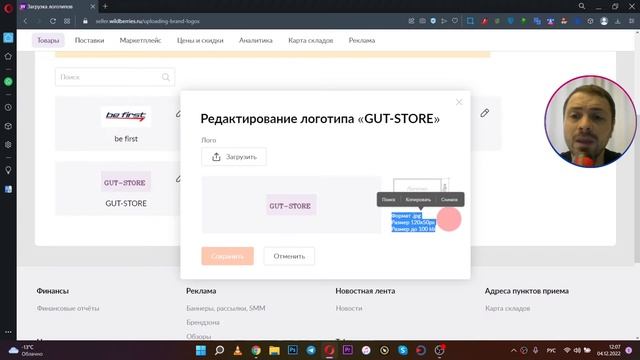
Task: Open Premiere Pro from the taskbar
Action: click(x=348, y=350)
